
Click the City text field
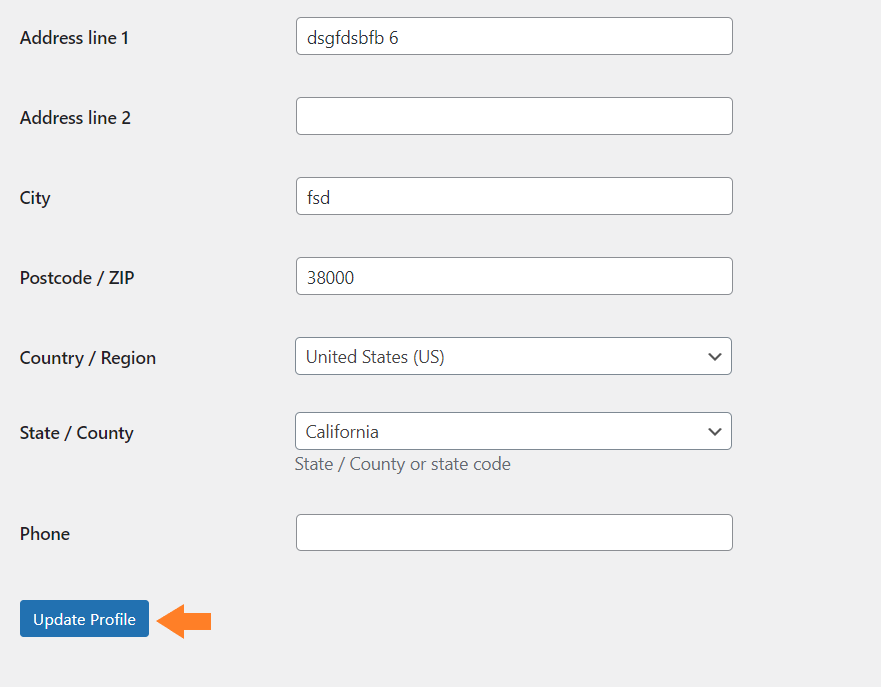pos(514,196)
